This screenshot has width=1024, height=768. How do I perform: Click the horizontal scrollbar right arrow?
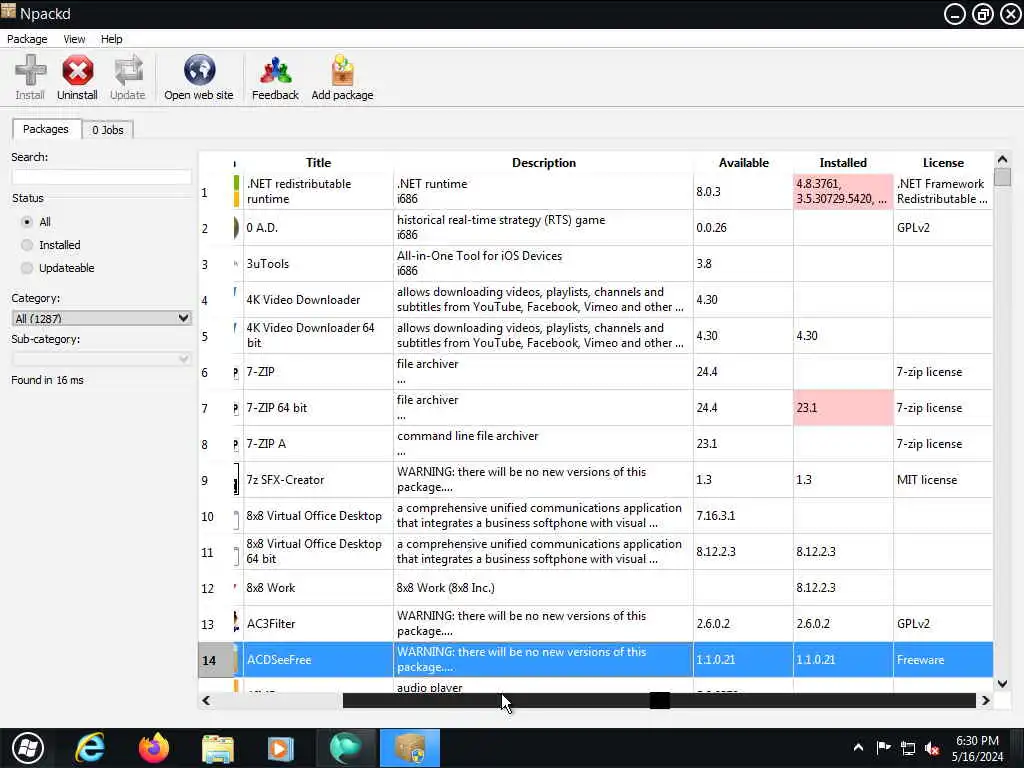click(985, 700)
